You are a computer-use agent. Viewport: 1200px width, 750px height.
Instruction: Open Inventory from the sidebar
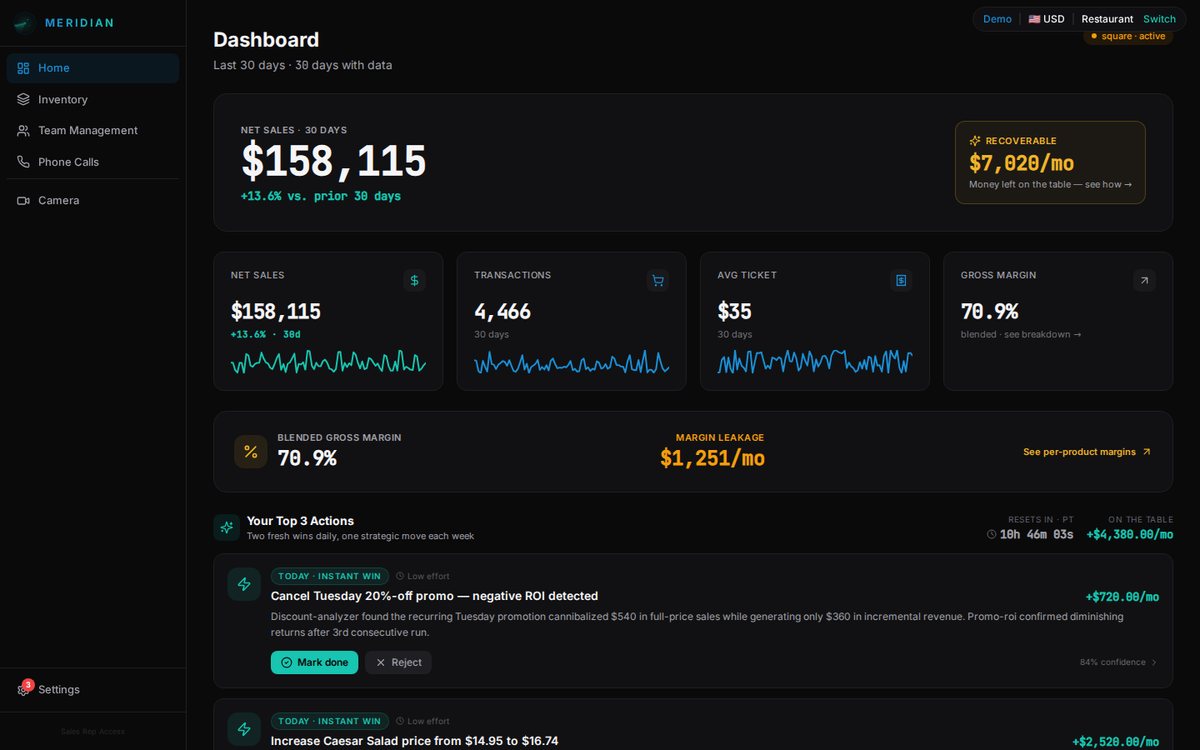click(93, 100)
